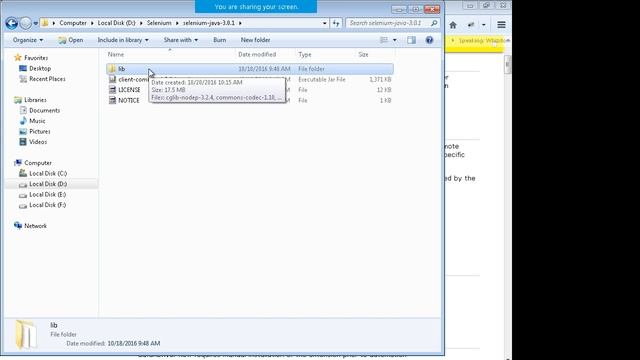Viewport: 640px width, 360px height.
Task: Open the recent locations dropdown arrow
Action: tap(36, 23)
